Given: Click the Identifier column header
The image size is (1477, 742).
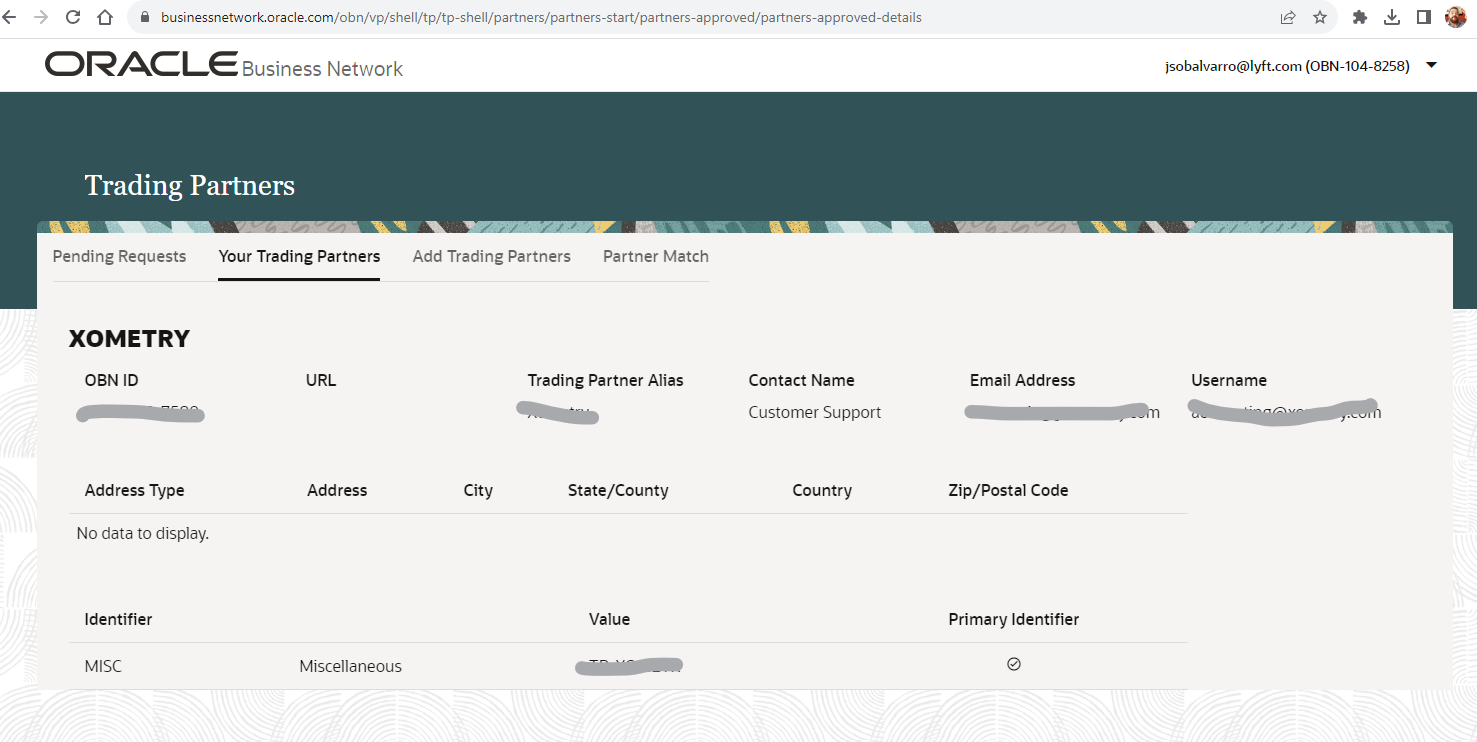Looking at the screenshot, I should point(118,619).
